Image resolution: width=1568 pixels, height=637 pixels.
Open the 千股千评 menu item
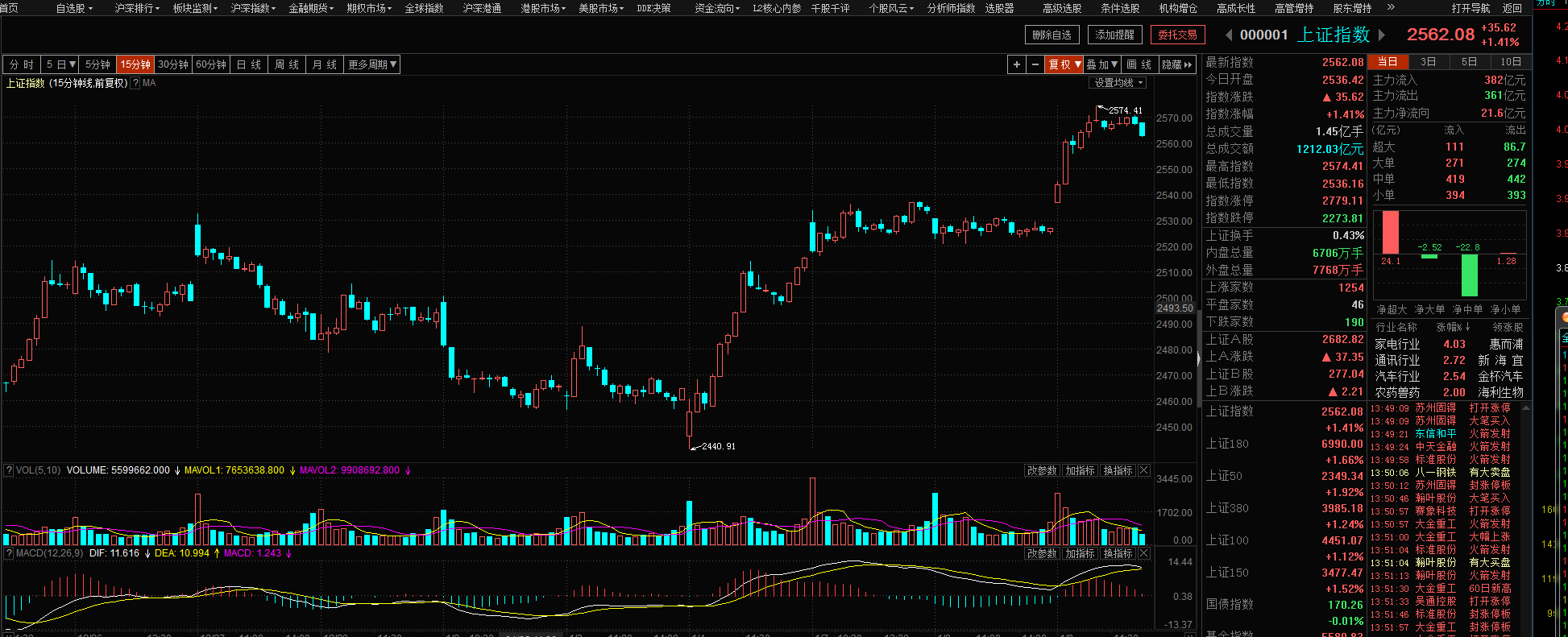point(830,8)
